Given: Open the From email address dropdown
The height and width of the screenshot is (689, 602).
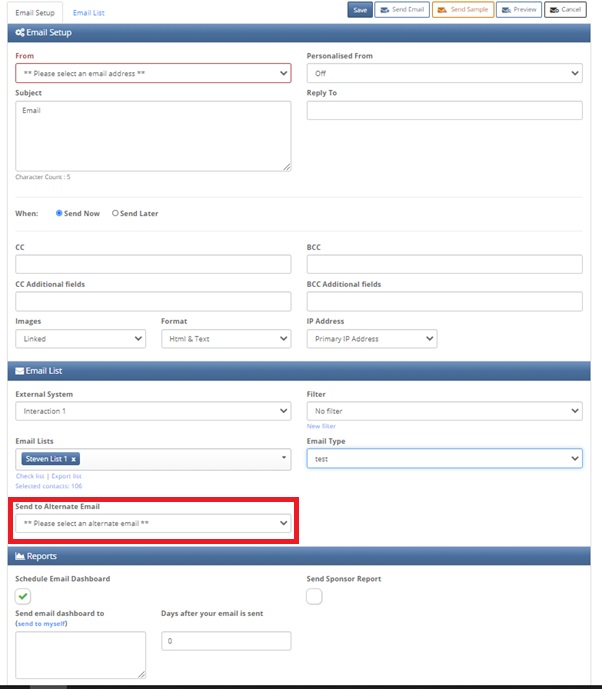Looking at the screenshot, I should (x=153, y=73).
